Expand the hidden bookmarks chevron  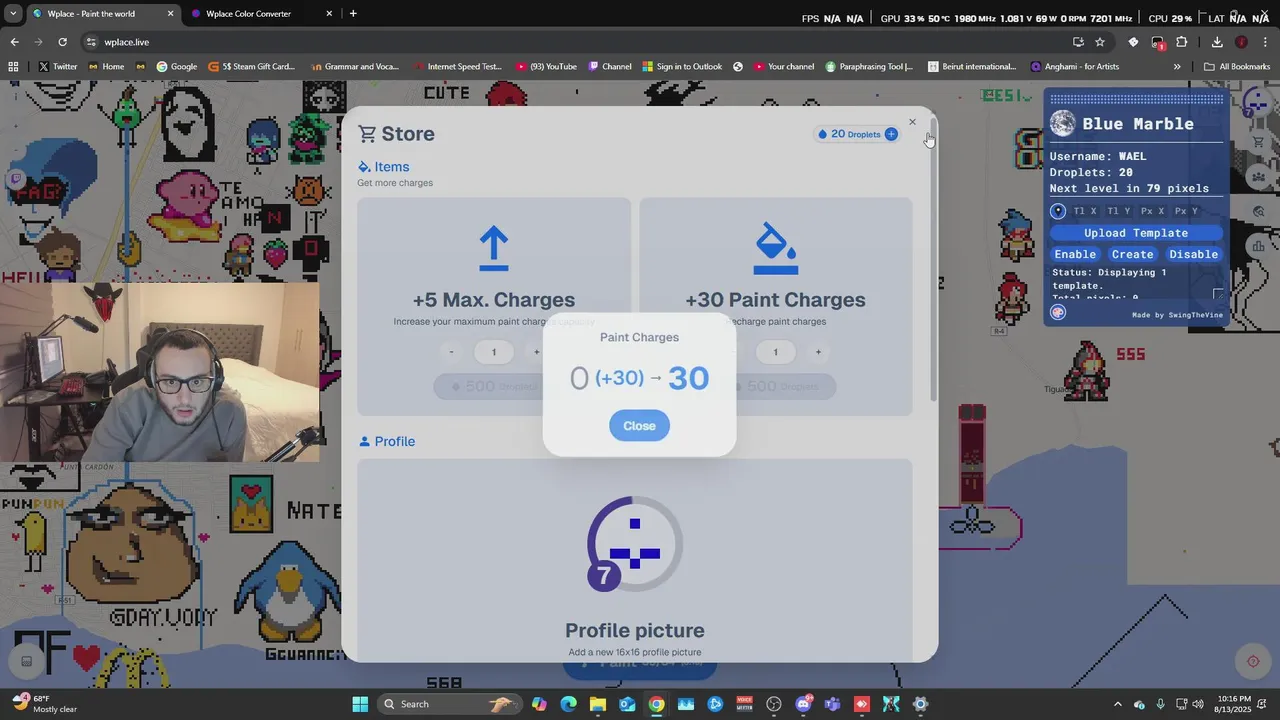click(1177, 67)
